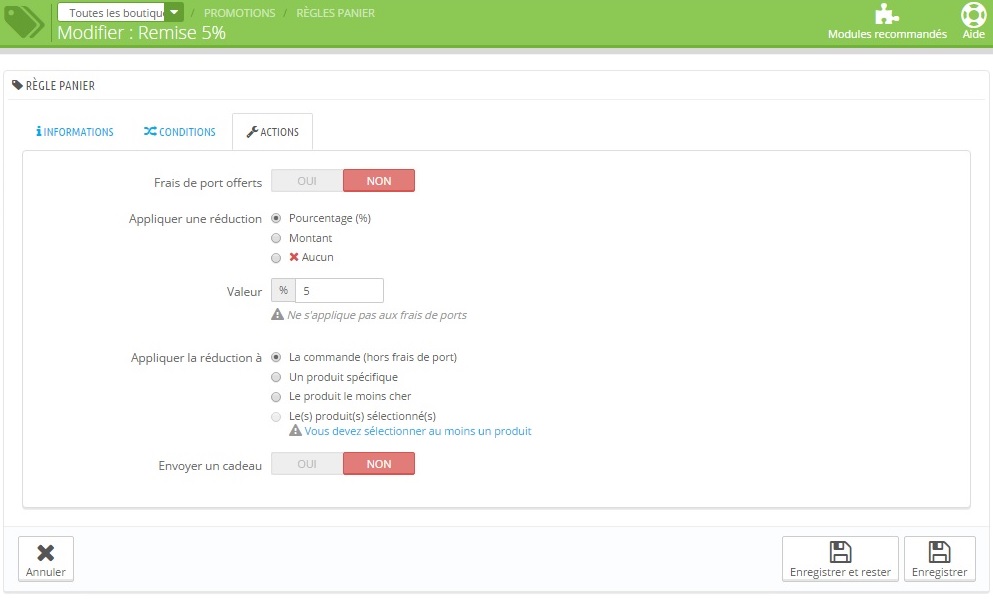Click the 'Appliquer une réduction' label
Image resolution: width=993 pixels, height=599 pixels.
pyautogui.click(x=195, y=218)
